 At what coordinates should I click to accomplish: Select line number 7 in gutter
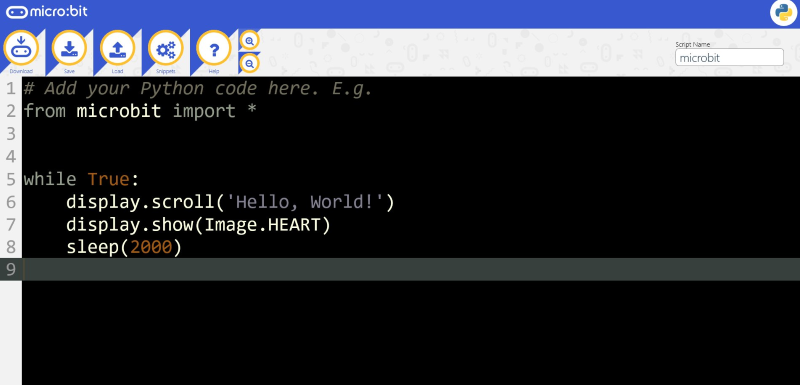pos(11,224)
